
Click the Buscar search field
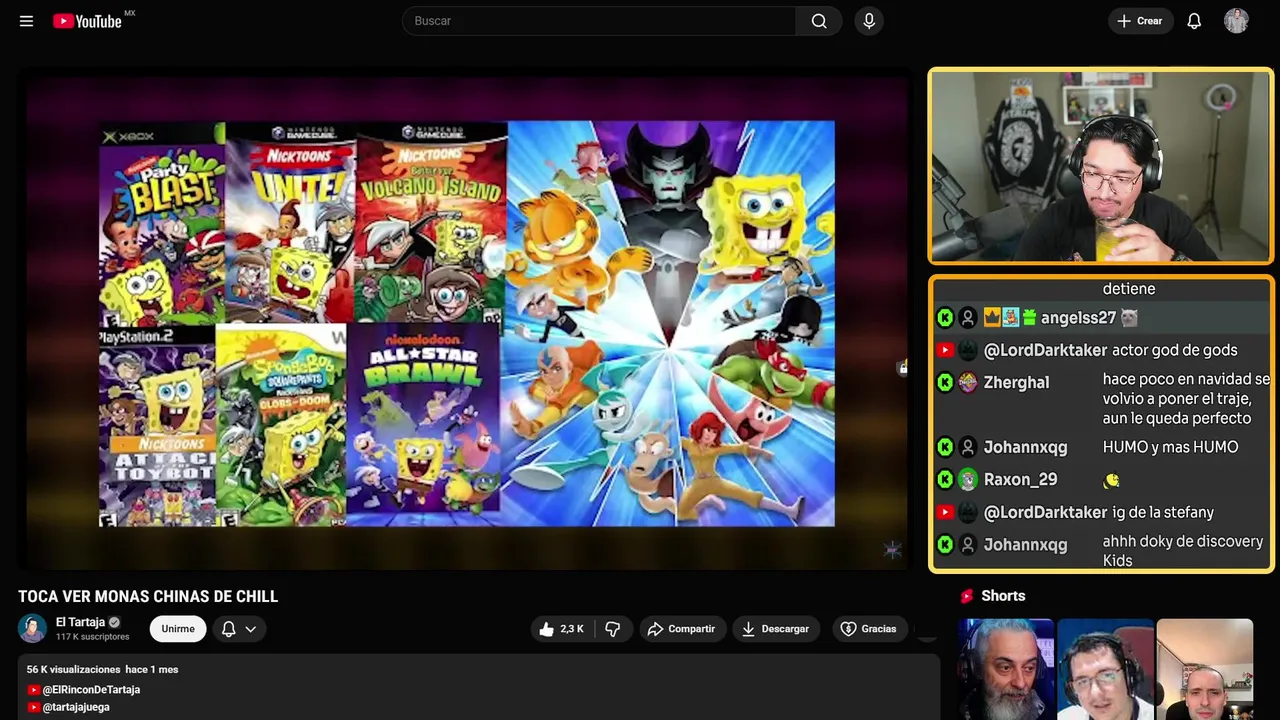pyautogui.click(x=599, y=21)
